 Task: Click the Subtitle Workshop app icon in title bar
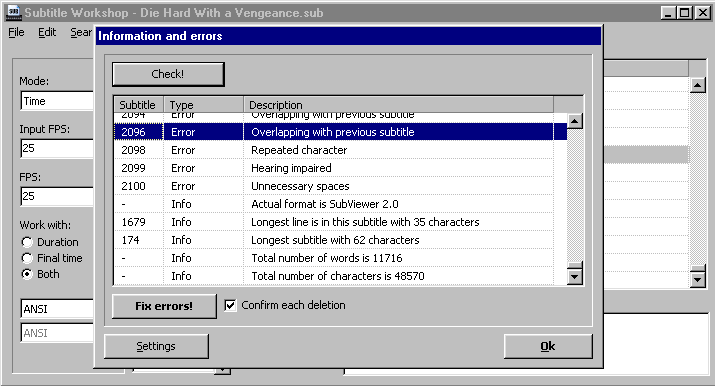click(x=13, y=12)
